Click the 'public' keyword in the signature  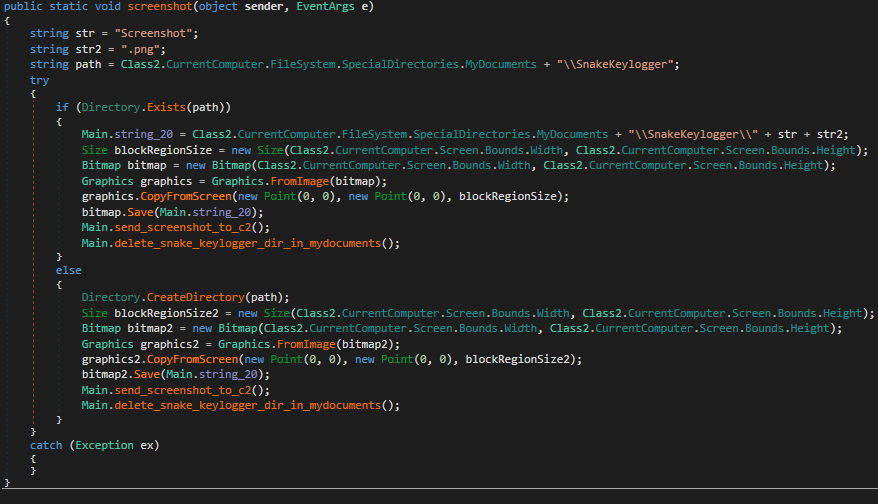click(23, 7)
